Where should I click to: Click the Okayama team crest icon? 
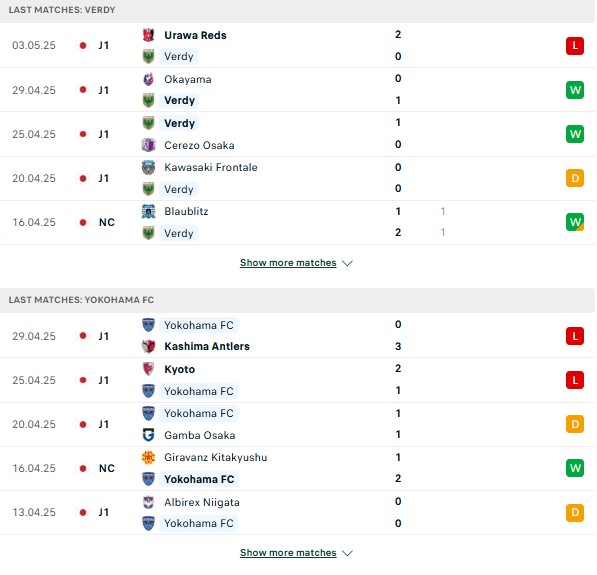pyautogui.click(x=148, y=79)
